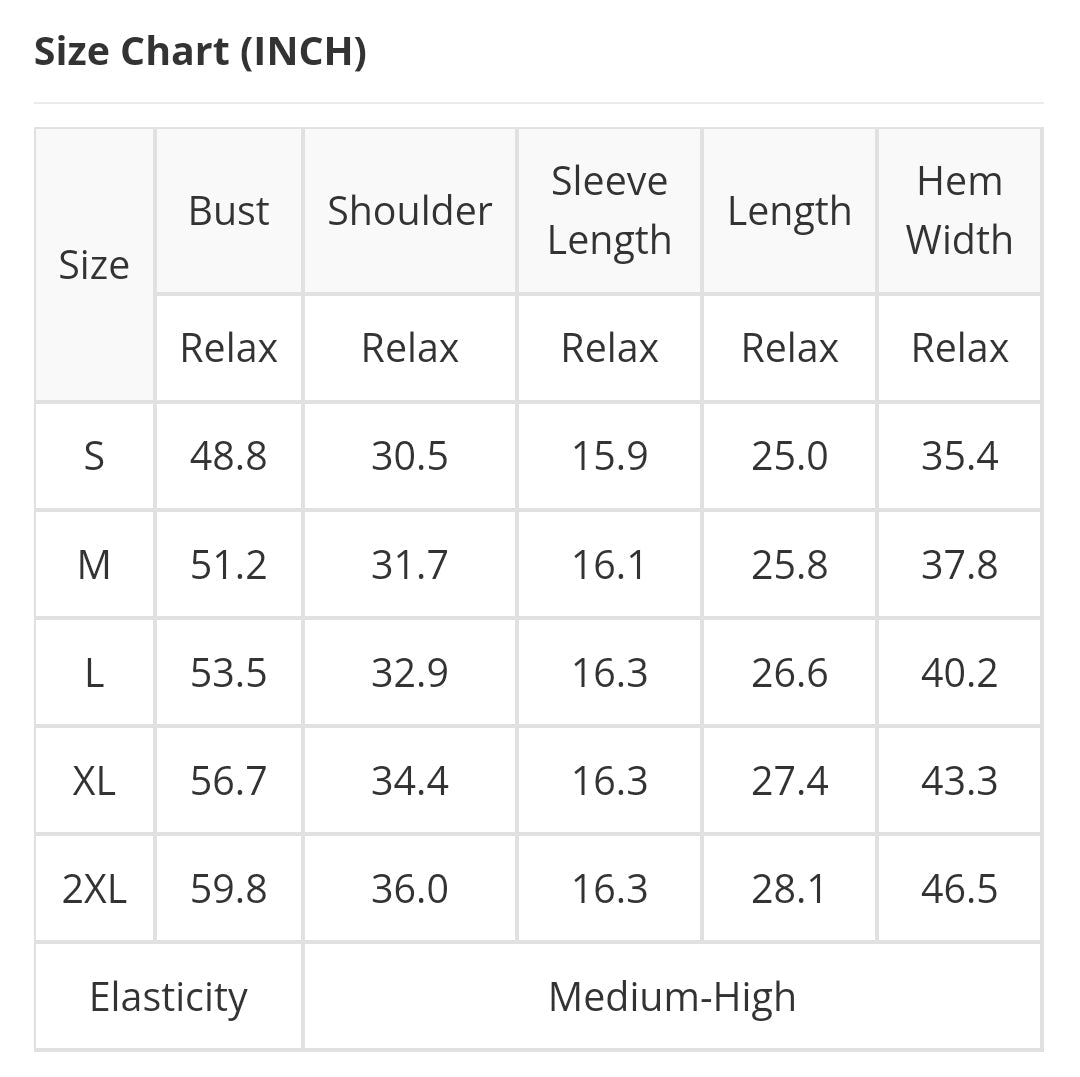Click the 48.8 bust measurement

click(229, 456)
